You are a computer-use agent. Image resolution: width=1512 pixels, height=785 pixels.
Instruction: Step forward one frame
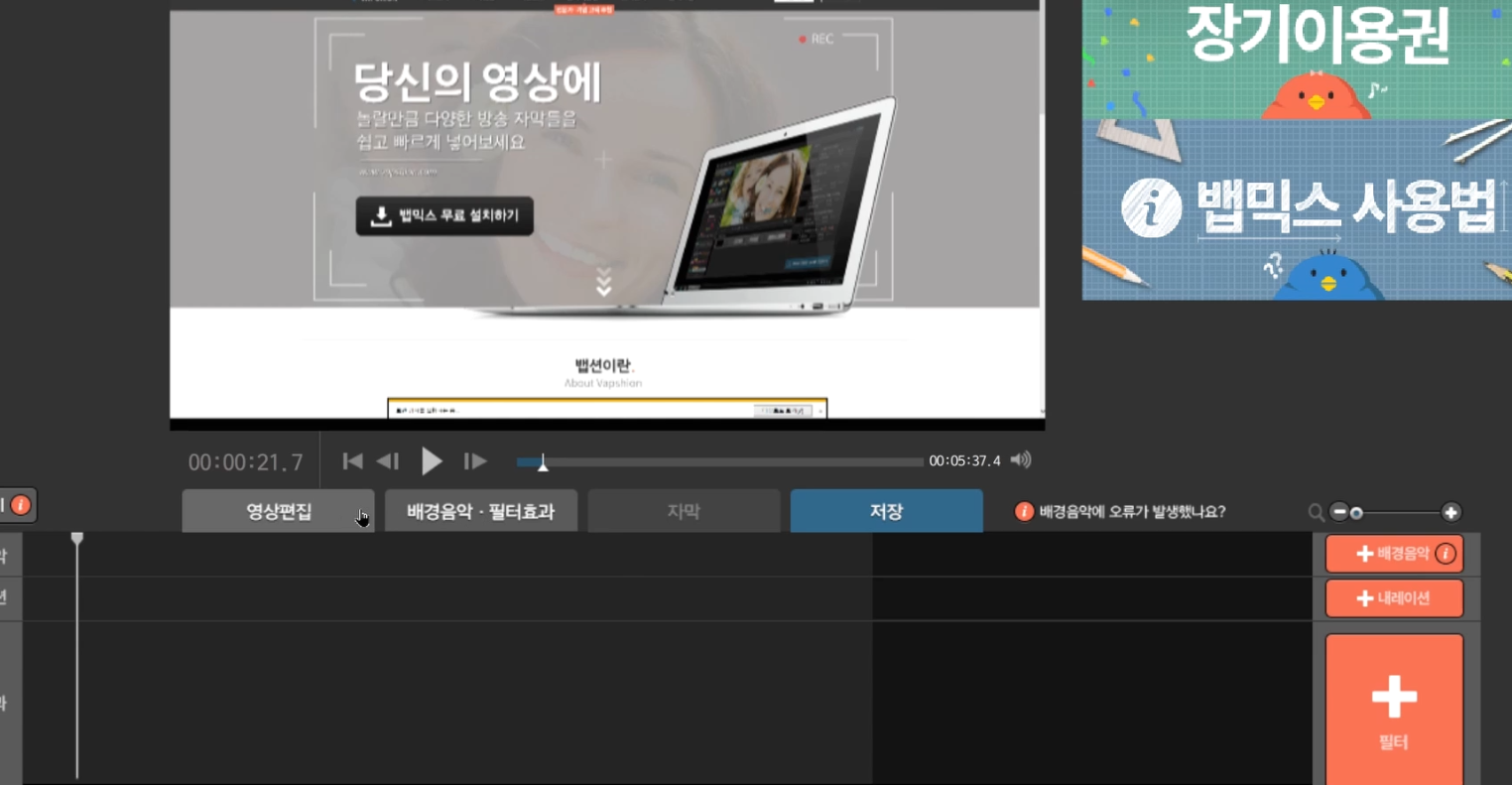click(475, 460)
